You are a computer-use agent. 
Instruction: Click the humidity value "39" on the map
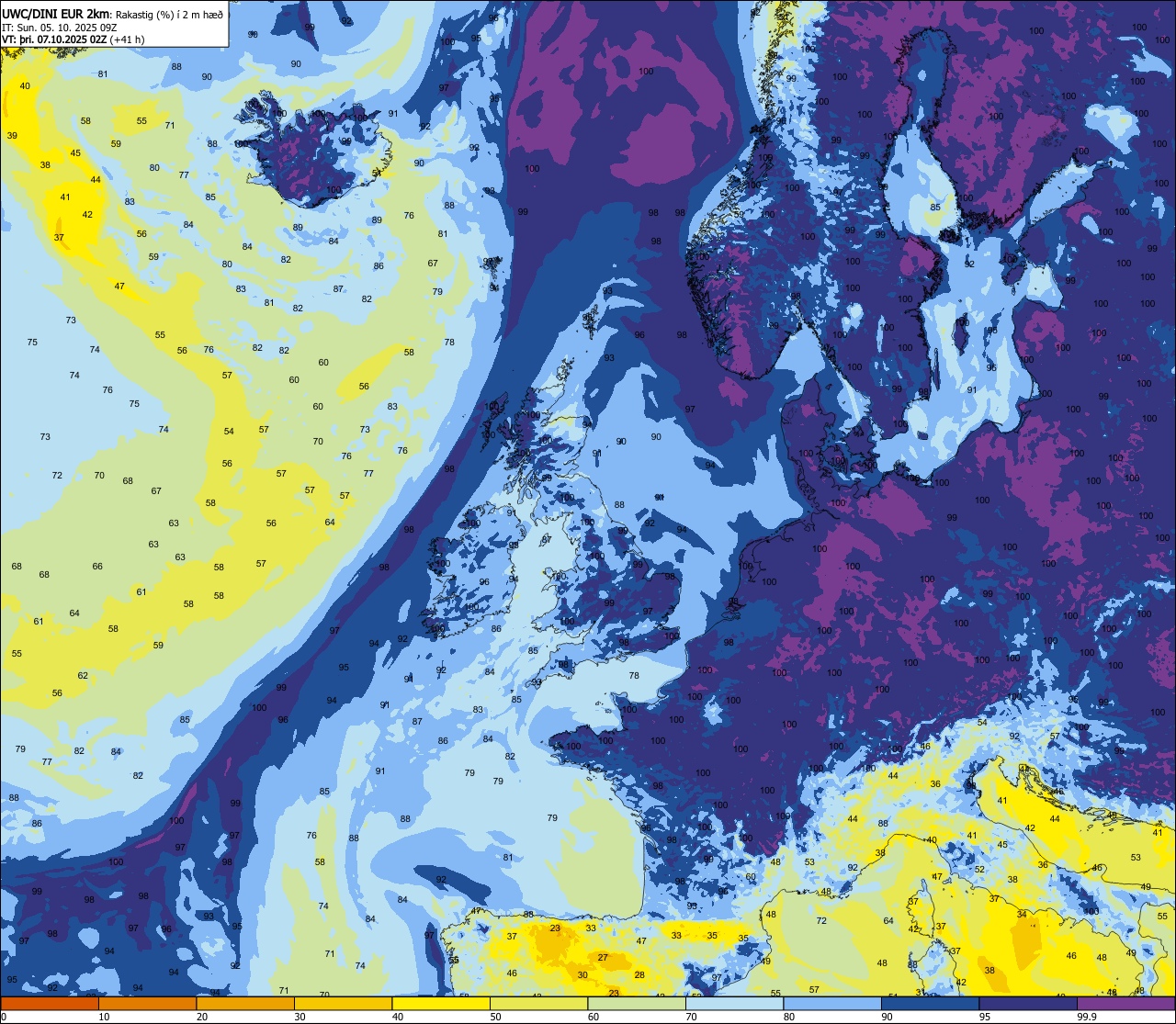12,136
